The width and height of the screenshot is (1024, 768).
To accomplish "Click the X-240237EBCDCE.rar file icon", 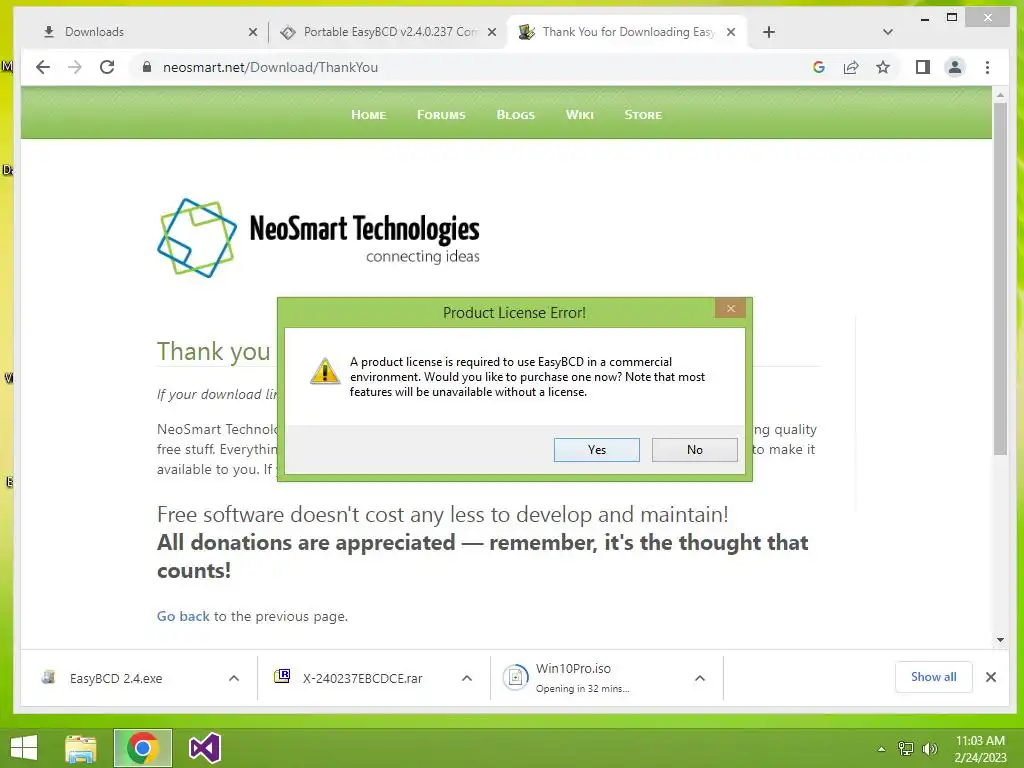I will coord(282,677).
